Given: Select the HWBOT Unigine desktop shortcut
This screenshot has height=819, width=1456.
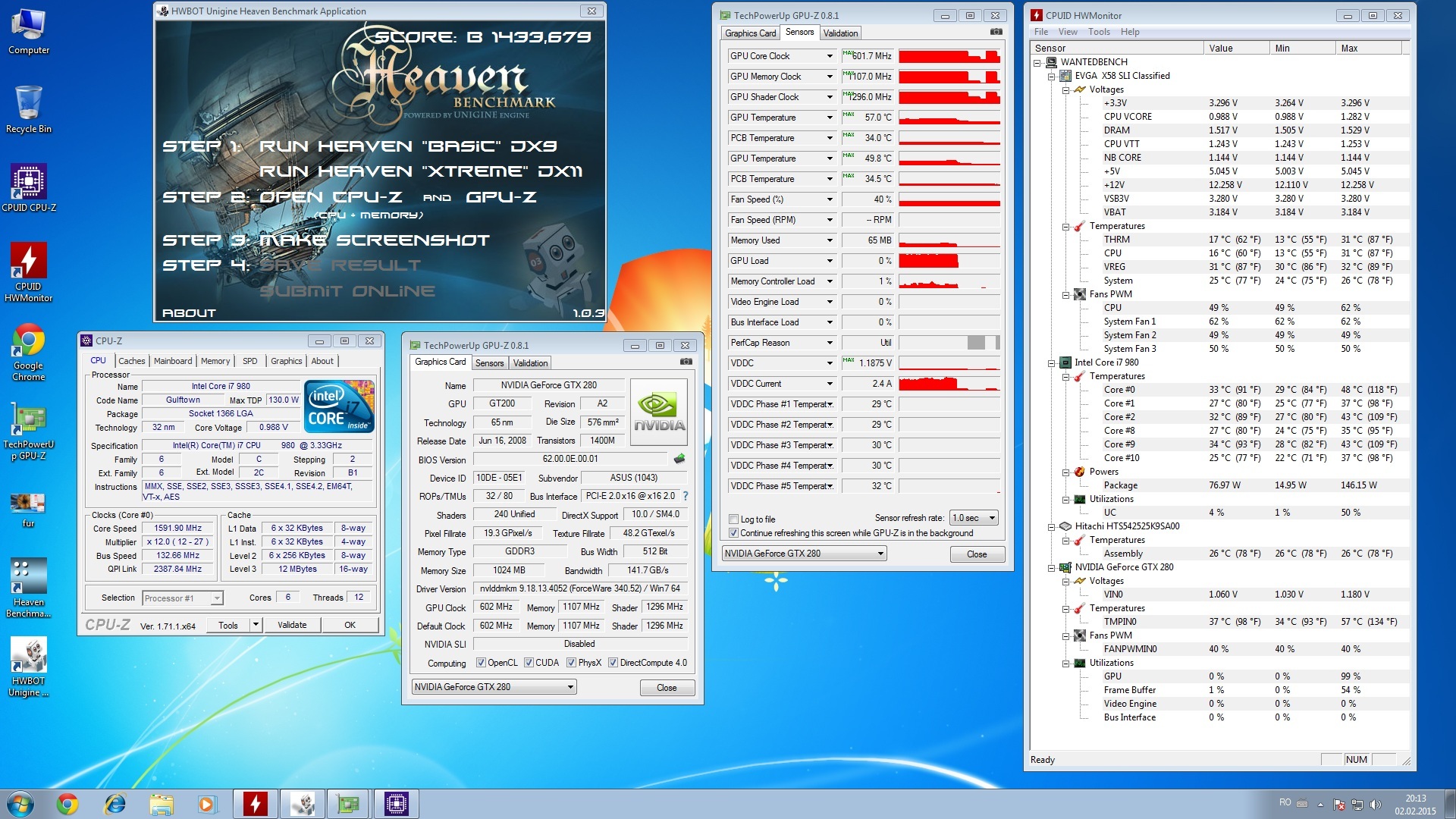Looking at the screenshot, I should pyautogui.click(x=29, y=667).
